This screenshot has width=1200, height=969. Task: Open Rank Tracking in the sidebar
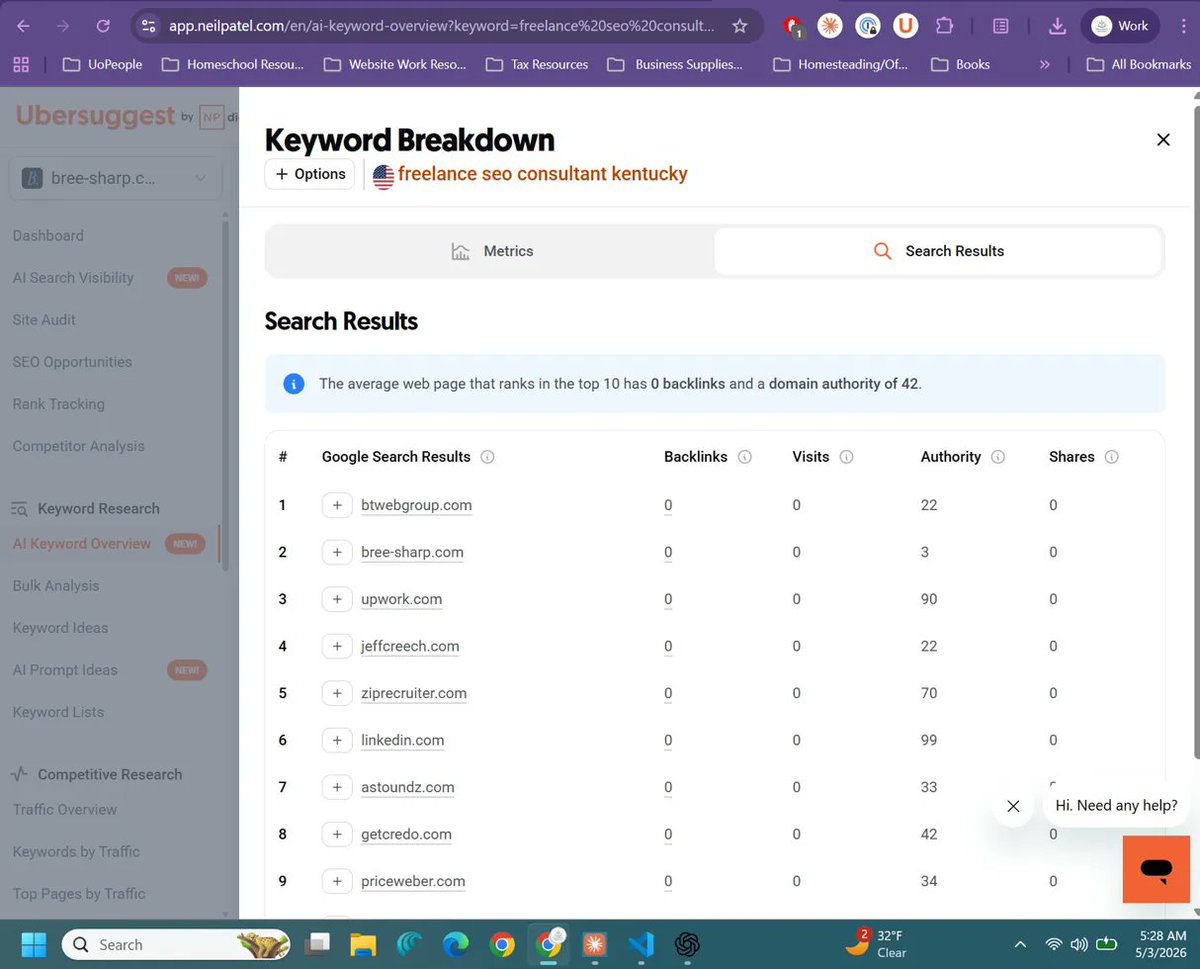point(58,404)
